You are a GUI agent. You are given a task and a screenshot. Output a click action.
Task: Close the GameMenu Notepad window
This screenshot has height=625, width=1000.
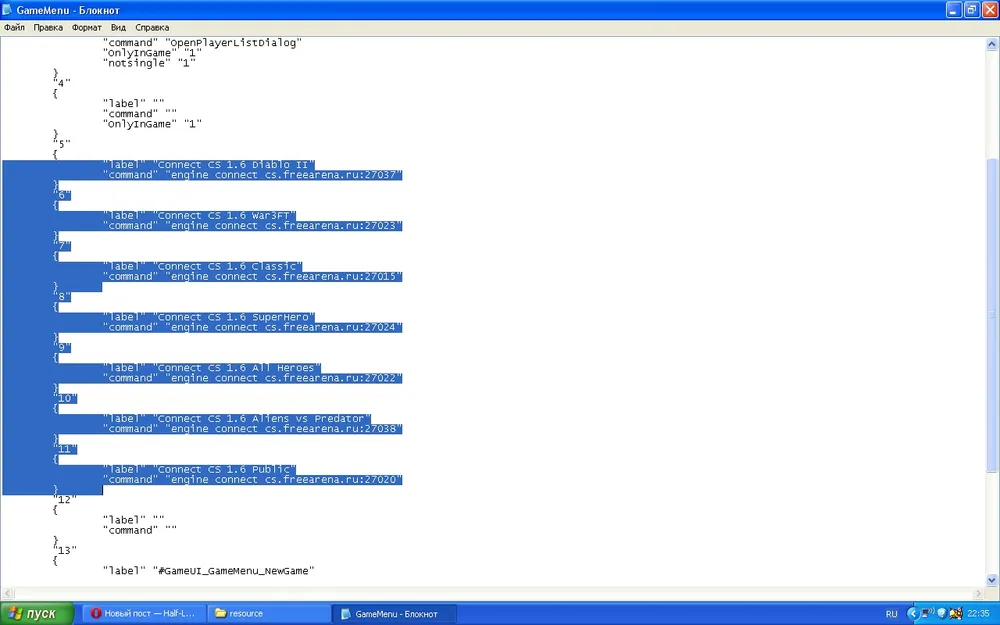(990, 10)
